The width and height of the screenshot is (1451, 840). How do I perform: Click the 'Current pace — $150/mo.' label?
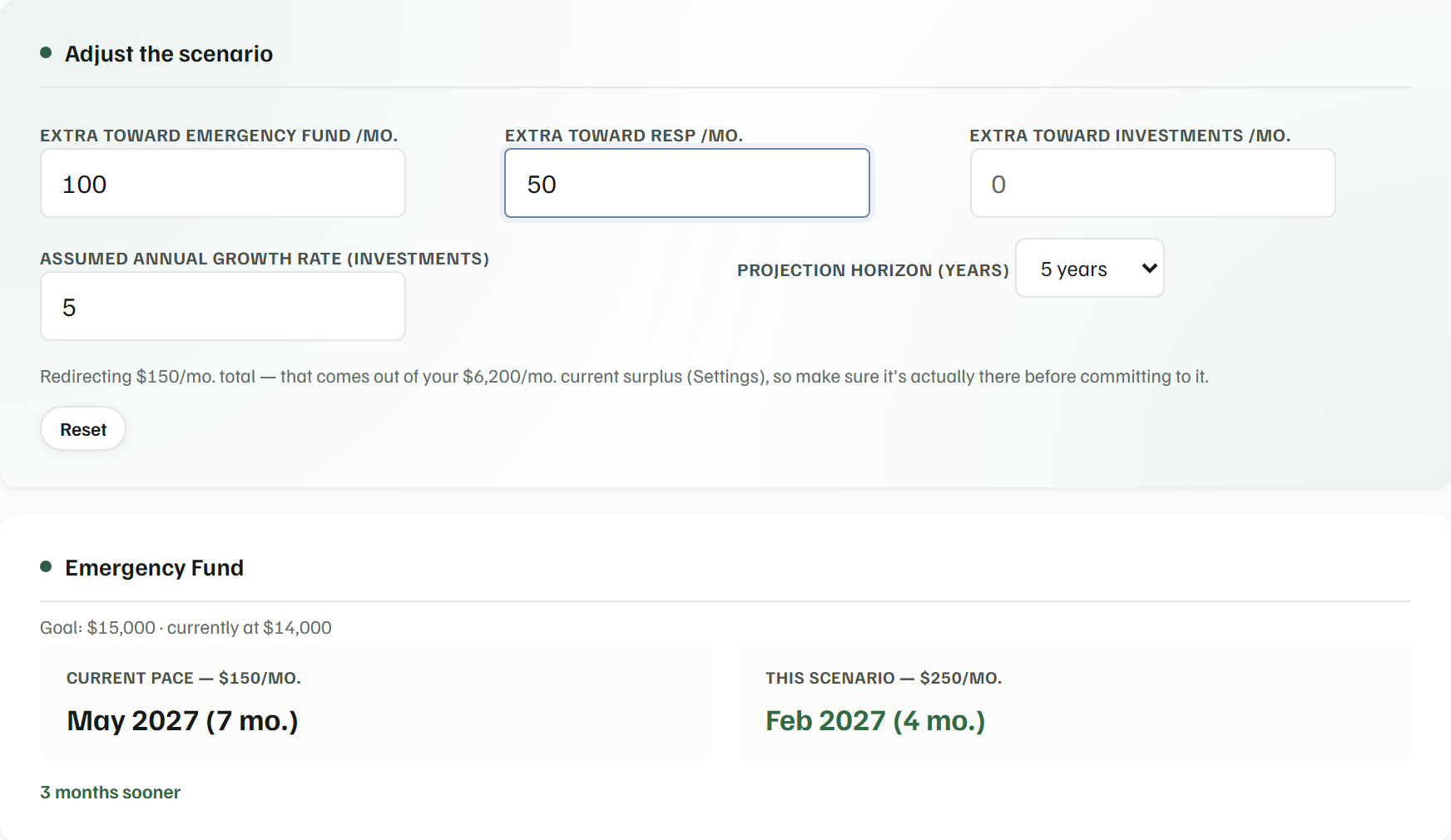(184, 678)
